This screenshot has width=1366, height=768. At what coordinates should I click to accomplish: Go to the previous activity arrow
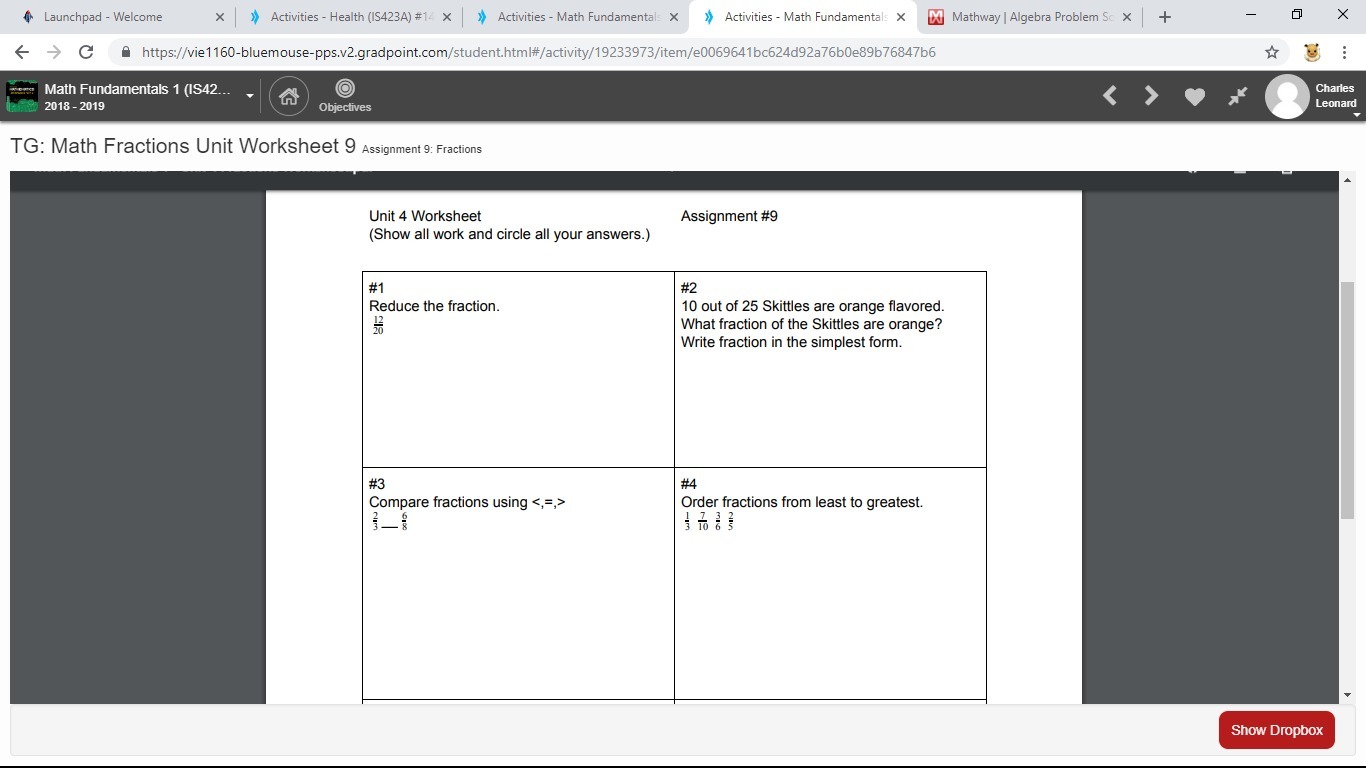(x=1109, y=96)
